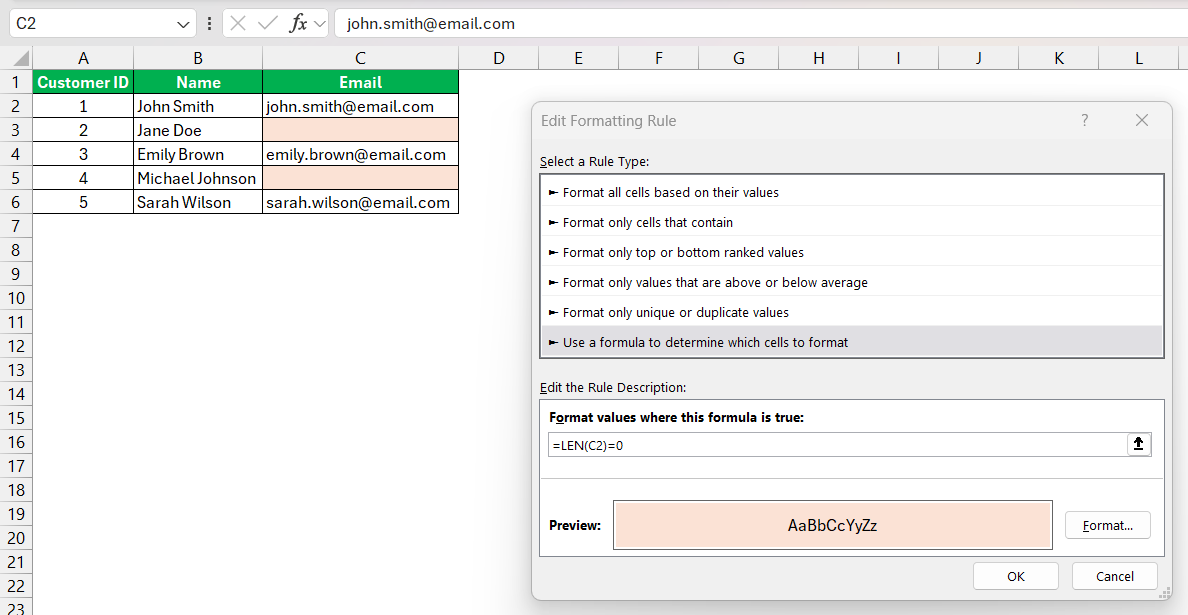This screenshot has height=615, width=1188.
Task: Select 'Format only top or bottom ranked values'
Action: 852,252
